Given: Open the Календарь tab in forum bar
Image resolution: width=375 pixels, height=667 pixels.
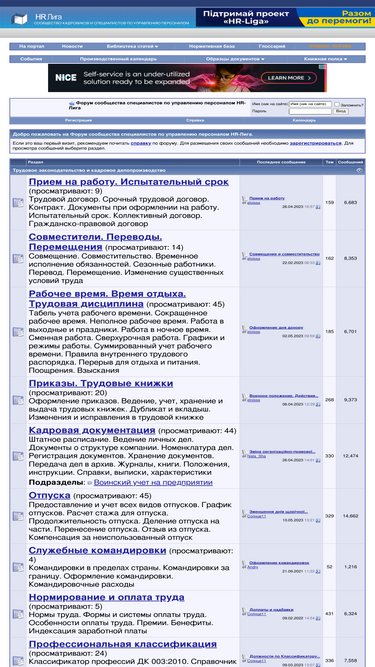Looking at the screenshot, I should tap(304, 120).
